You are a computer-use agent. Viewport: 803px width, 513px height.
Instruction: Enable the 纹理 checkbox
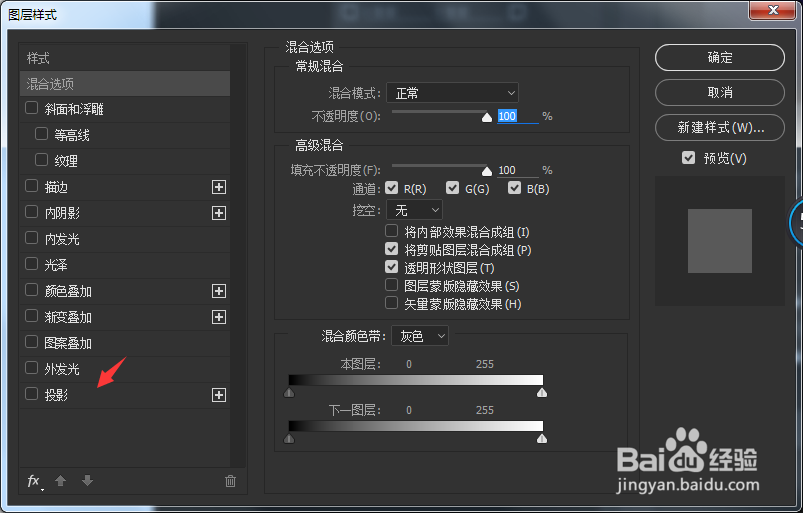pyautogui.click(x=41, y=160)
